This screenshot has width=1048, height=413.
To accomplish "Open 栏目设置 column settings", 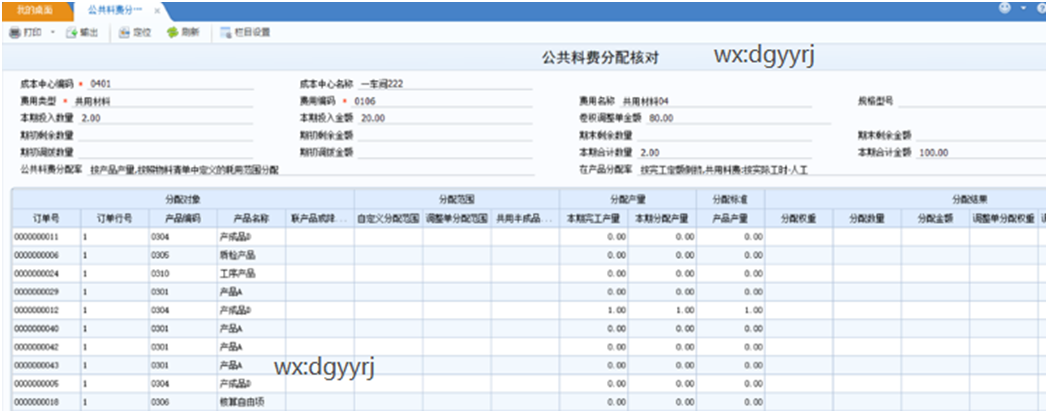I will click(x=244, y=32).
